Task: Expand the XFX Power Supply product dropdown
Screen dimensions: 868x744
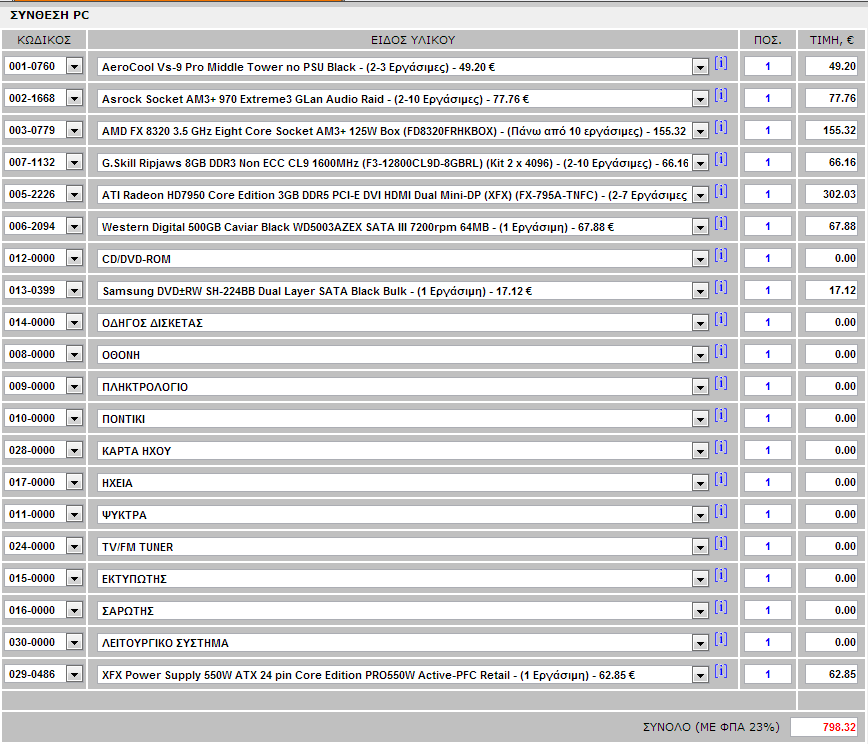Action: (x=700, y=675)
